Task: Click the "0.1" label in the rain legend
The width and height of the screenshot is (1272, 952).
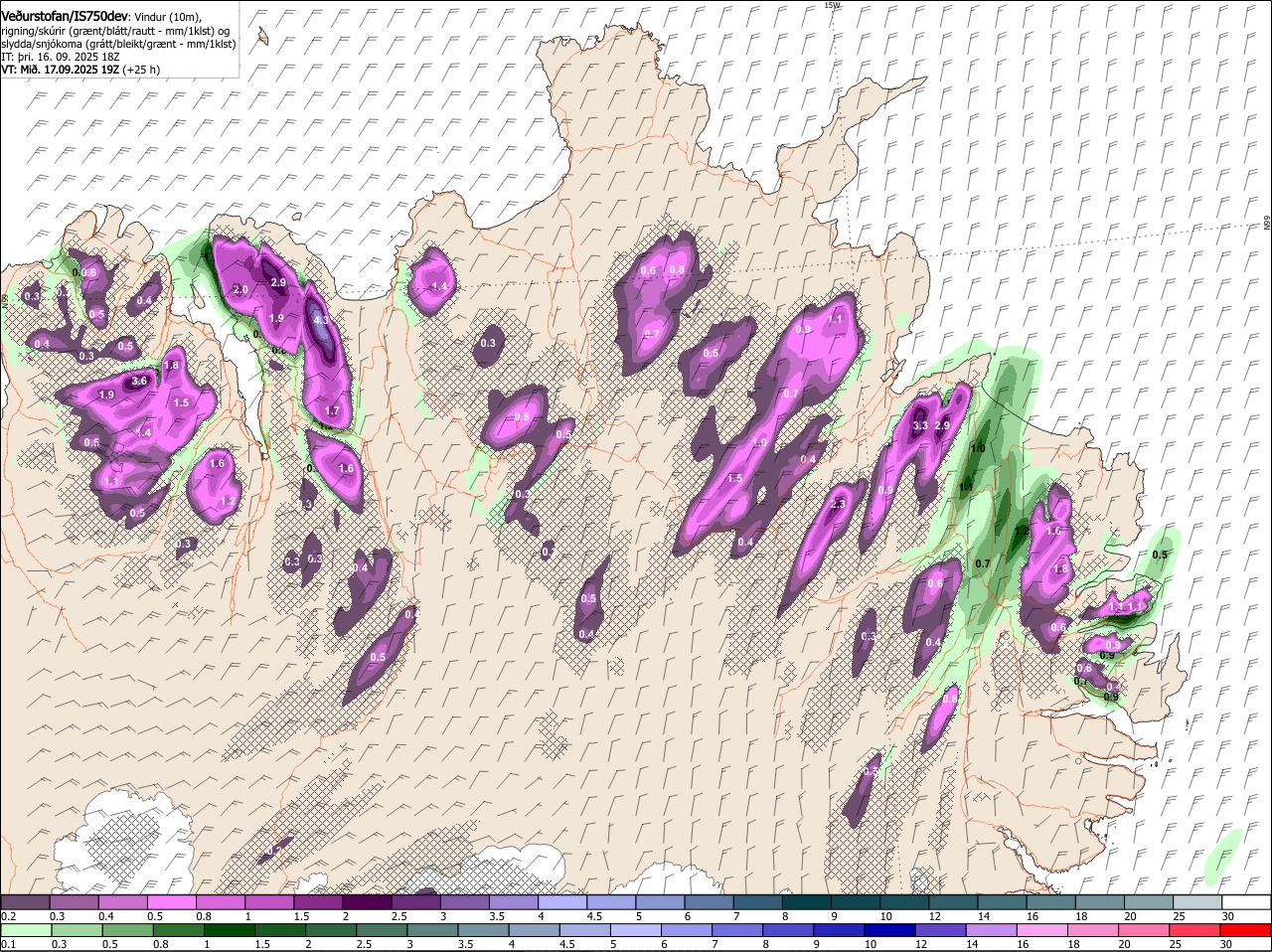Action: [9, 944]
